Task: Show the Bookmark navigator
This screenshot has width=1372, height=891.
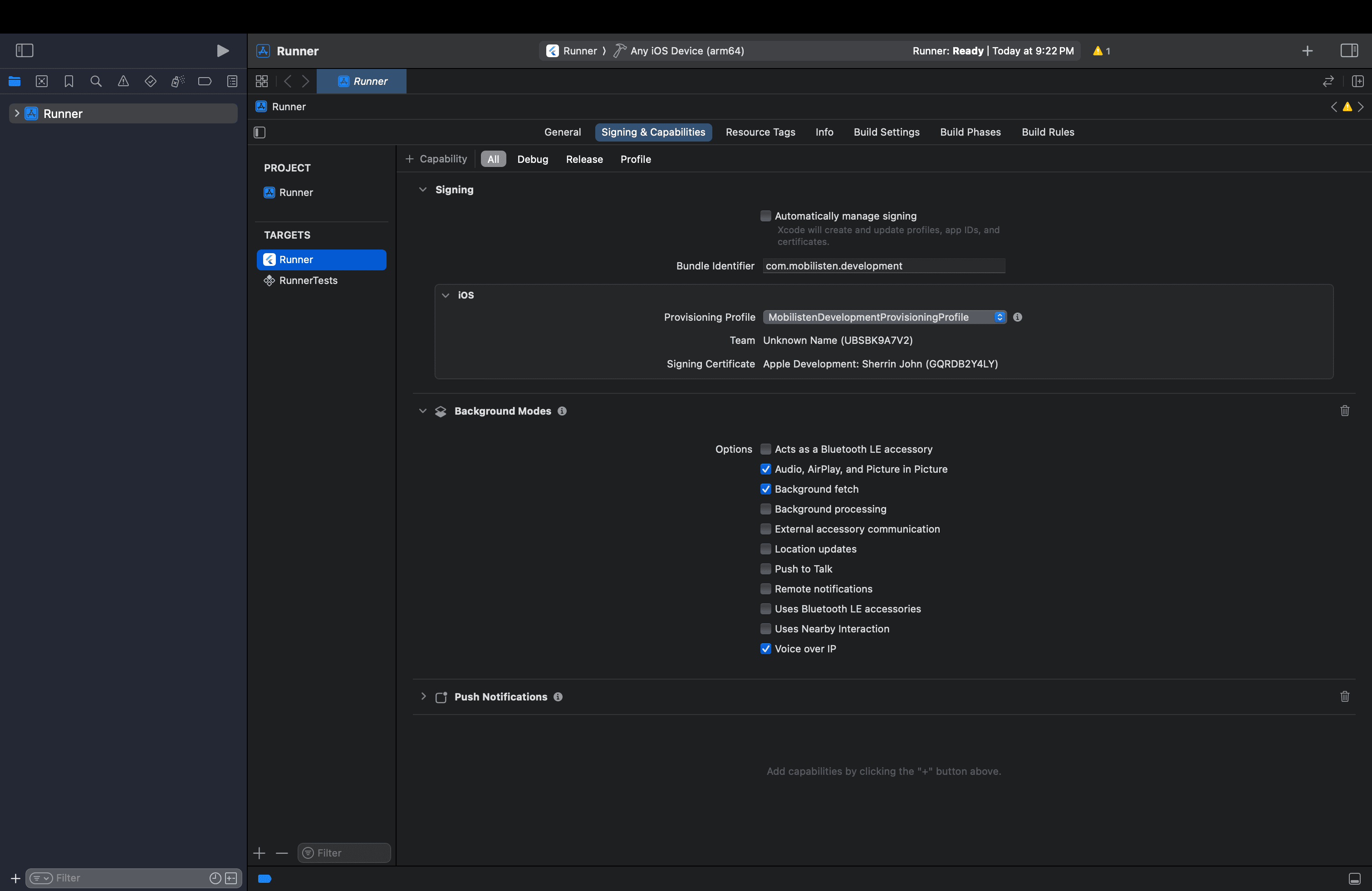Action: point(69,81)
